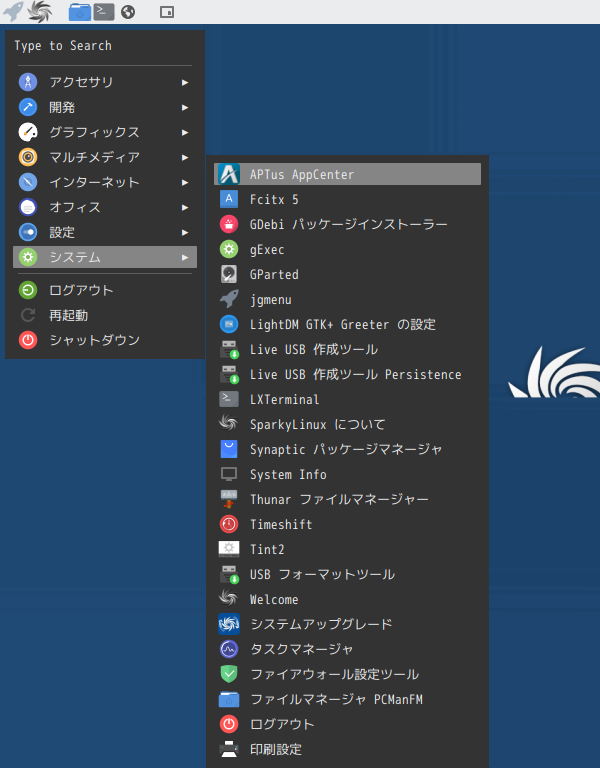Viewport: 600px width, 768px height.
Task: Open ファイアウォール設定ツール
Action: coord(347,673)
